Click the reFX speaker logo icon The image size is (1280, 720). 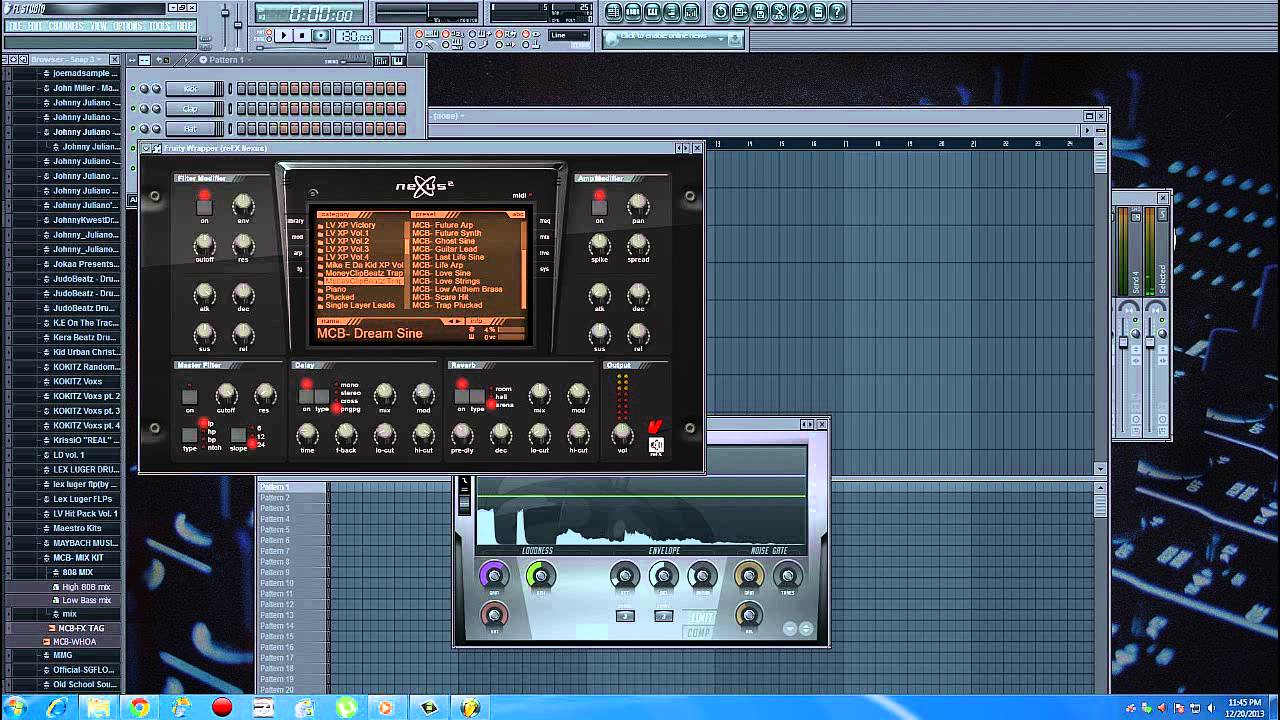coord(656,446)
